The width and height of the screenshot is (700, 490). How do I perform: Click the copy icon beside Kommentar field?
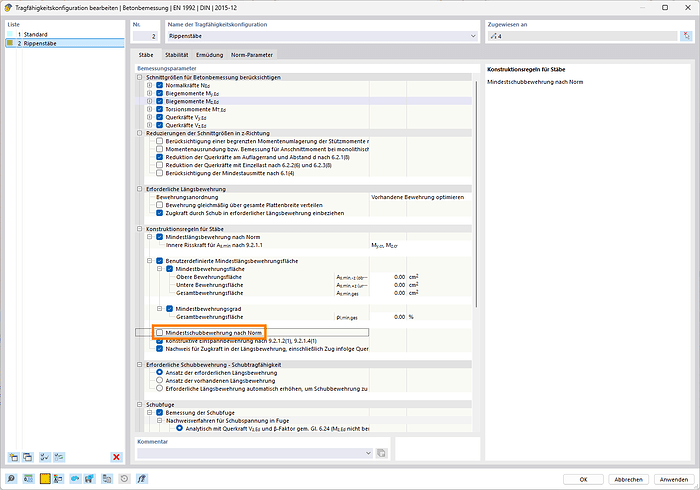[x=381, y=454]
